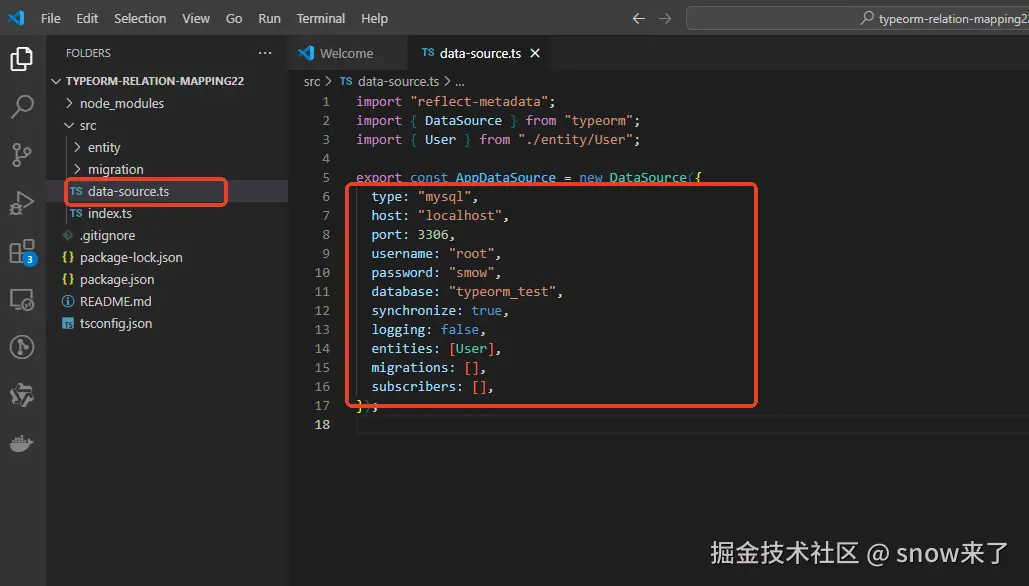The width and height of the screenshot is (1029, 586).
Task: Click the VS Code logo in title bar
Action: pyautogui.click(x=16, y=18)
